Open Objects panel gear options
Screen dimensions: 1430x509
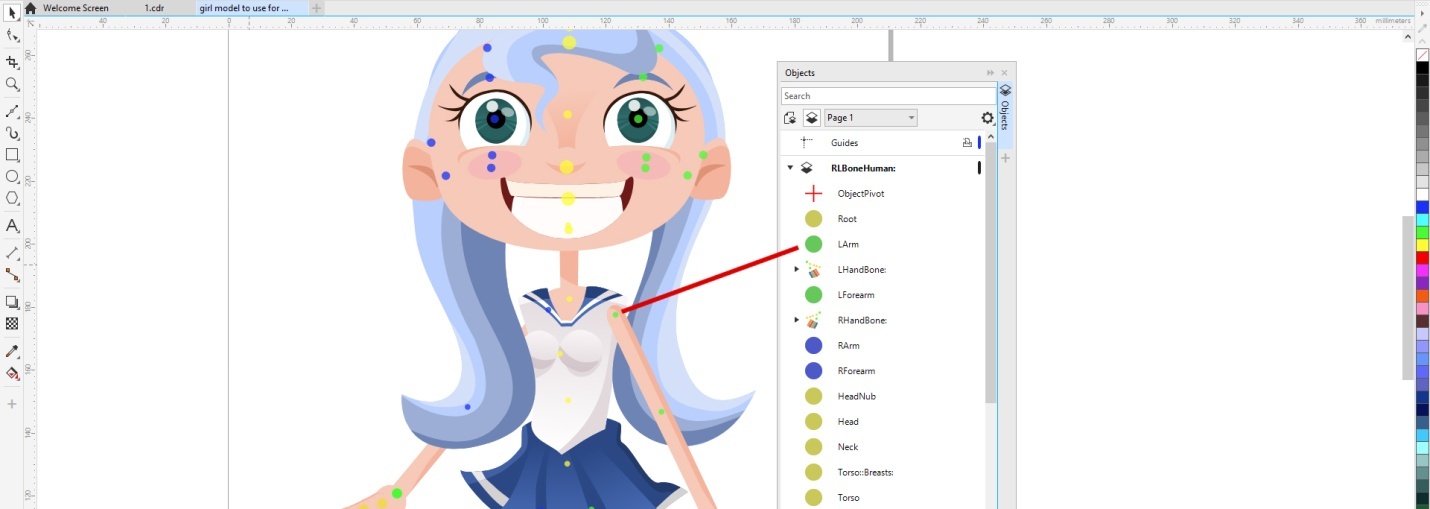(987, 118)
